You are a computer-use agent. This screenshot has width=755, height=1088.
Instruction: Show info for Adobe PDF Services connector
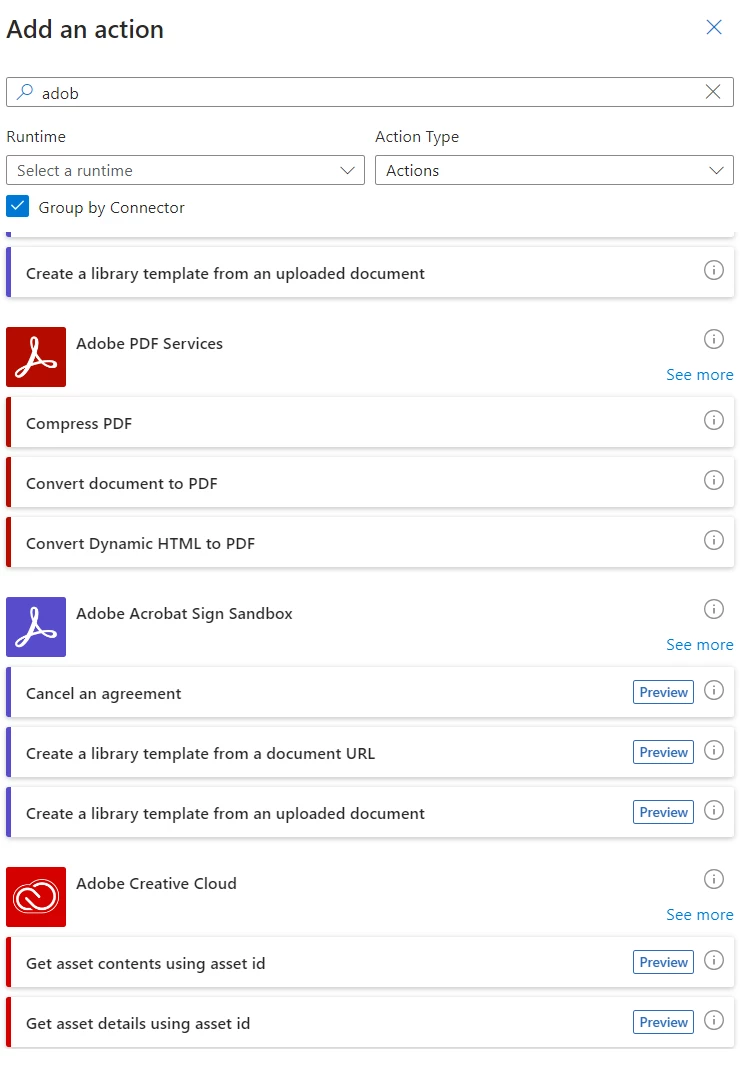[713, 339]
